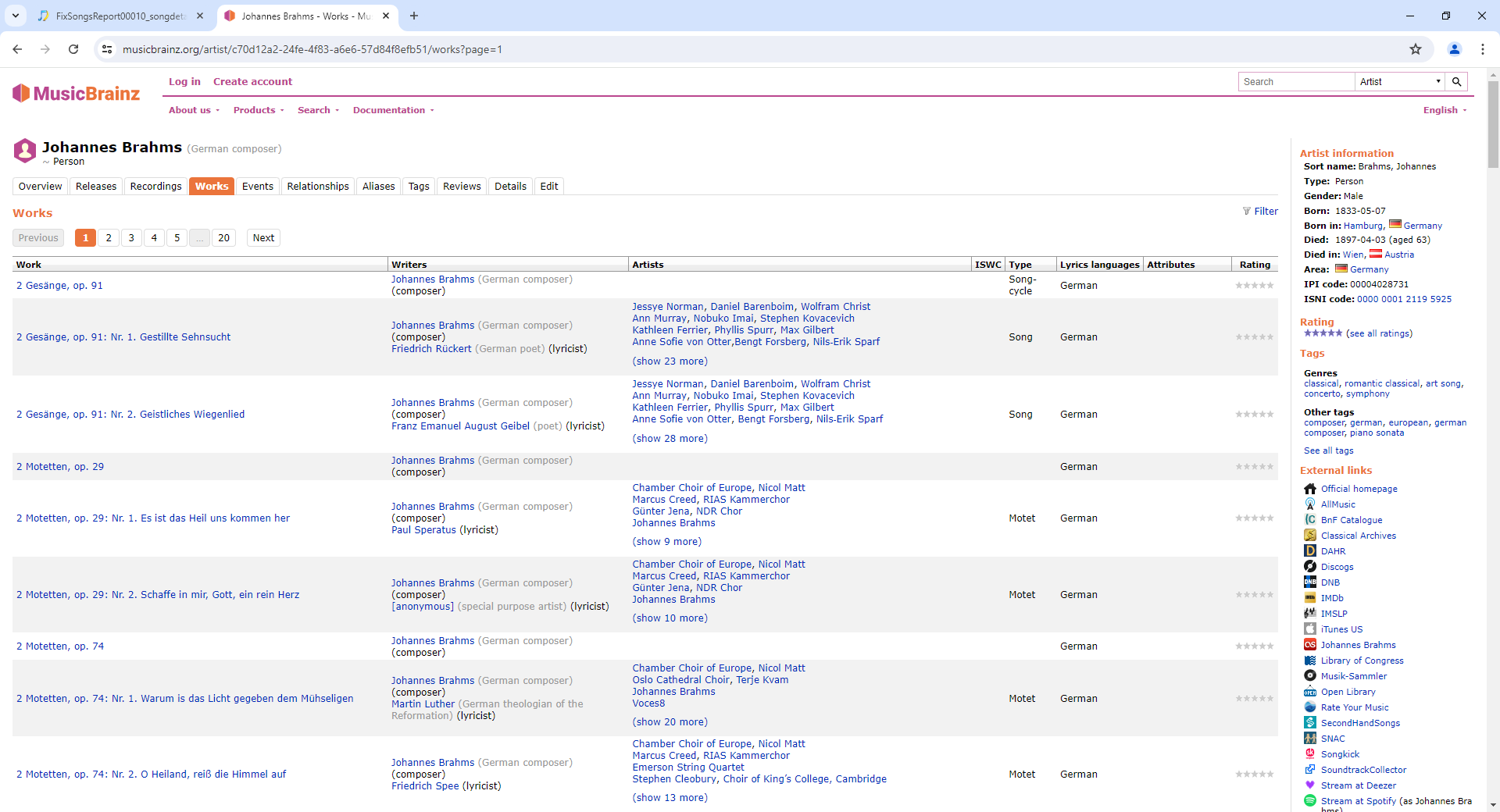Expand the Documentation menu
The width and height of the screenshot is (1500, 812).
tap(393, 110)
